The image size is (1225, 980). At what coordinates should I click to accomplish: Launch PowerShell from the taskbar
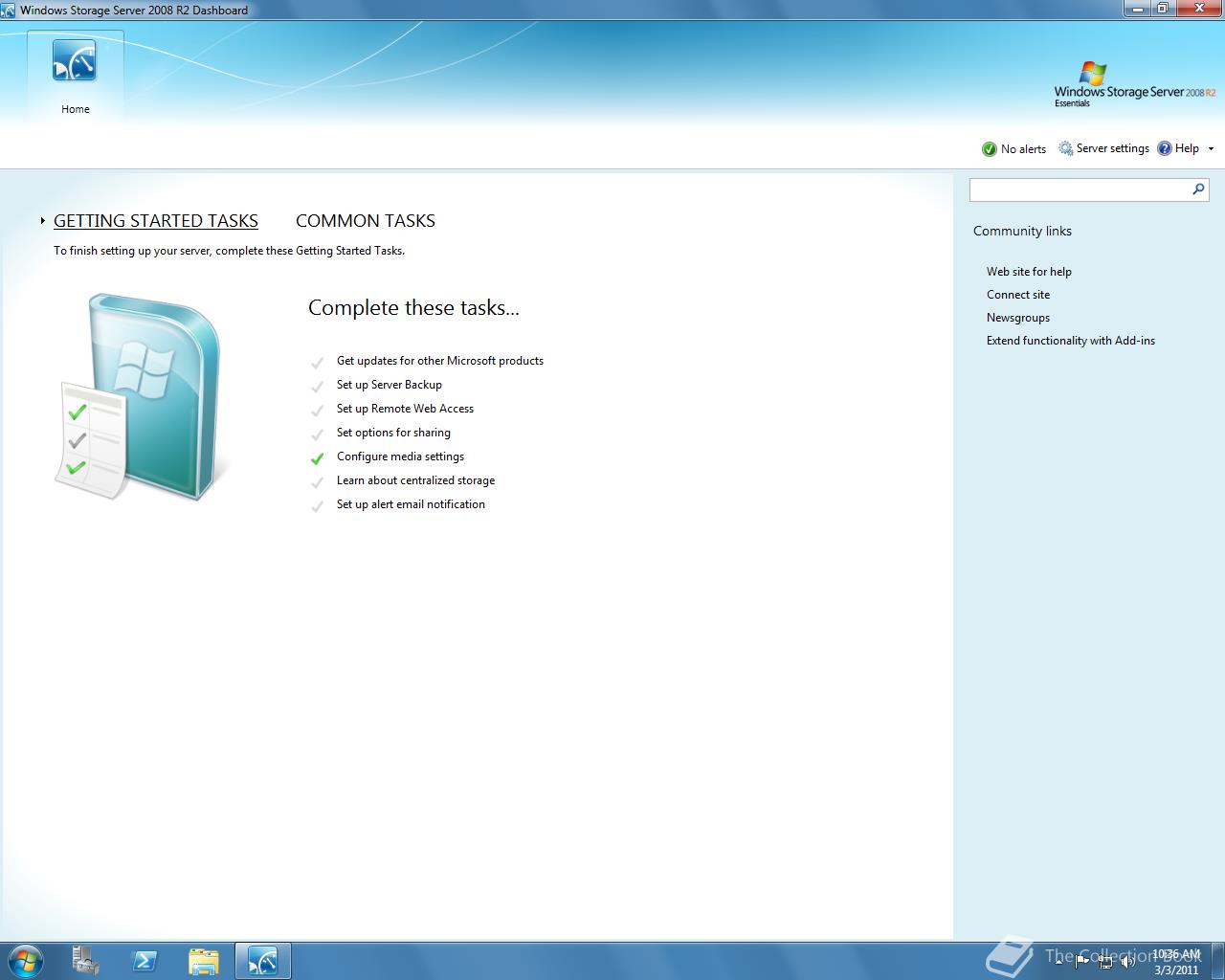[145, 961]
